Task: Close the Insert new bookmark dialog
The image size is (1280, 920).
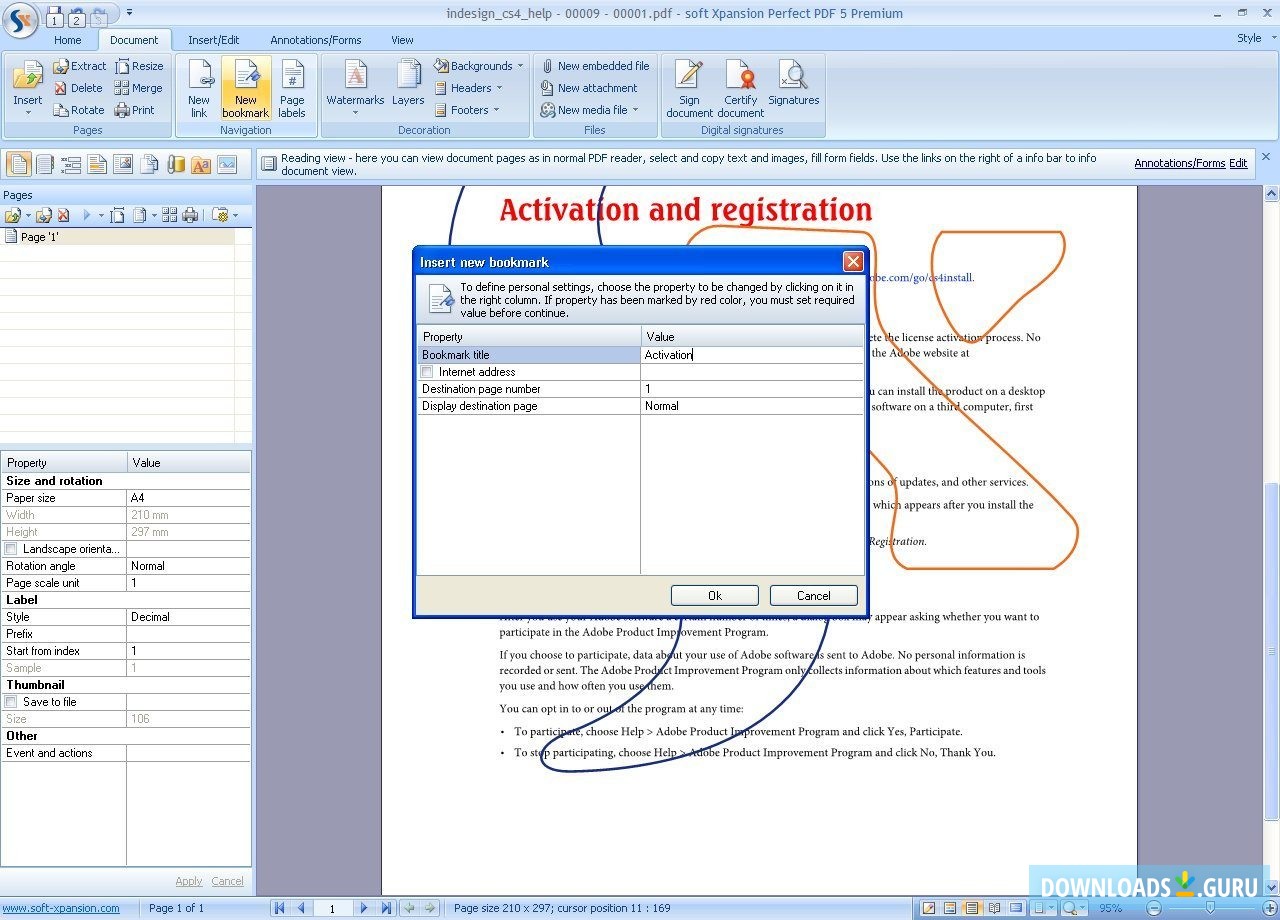Action: [853, 261]
